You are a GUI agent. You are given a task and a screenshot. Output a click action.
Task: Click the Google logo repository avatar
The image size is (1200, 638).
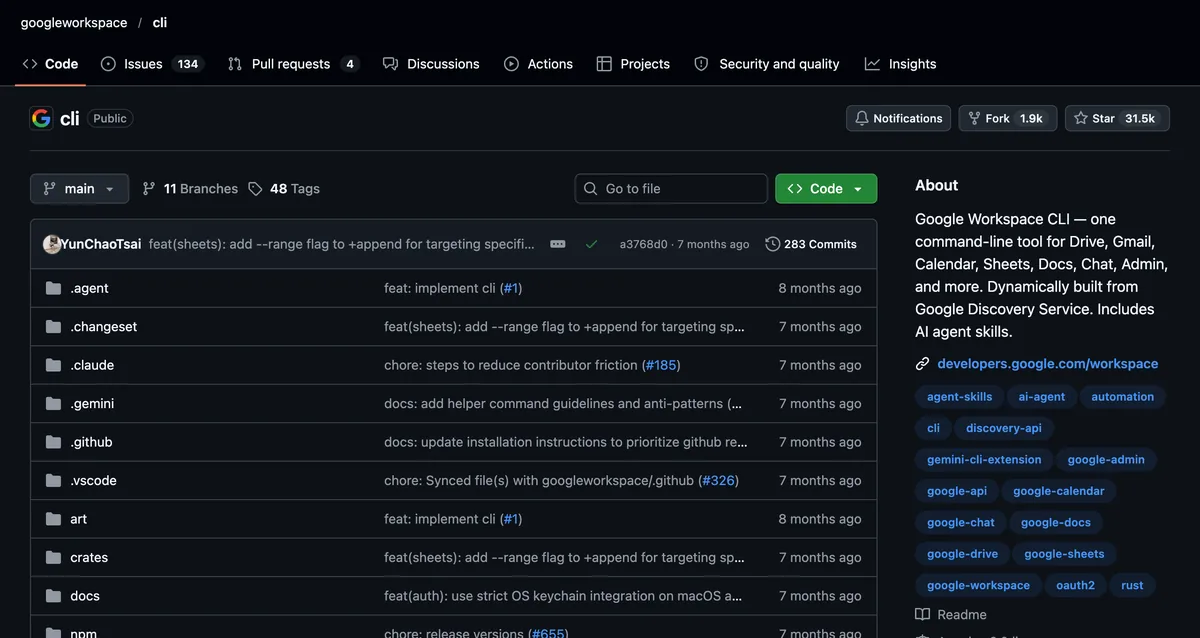(x=41, y=118)
